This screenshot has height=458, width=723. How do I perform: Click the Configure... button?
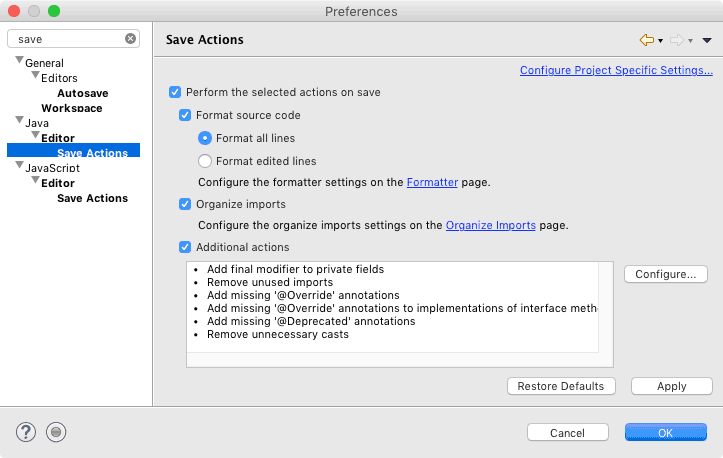pyautogui.click(x=666, y=274)
